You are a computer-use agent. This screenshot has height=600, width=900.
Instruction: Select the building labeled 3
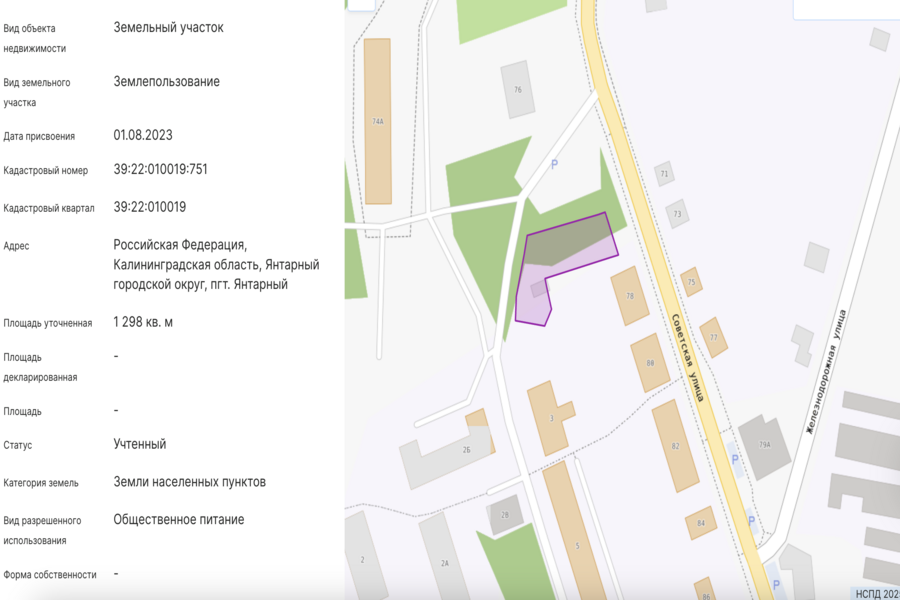click(553, 417)
